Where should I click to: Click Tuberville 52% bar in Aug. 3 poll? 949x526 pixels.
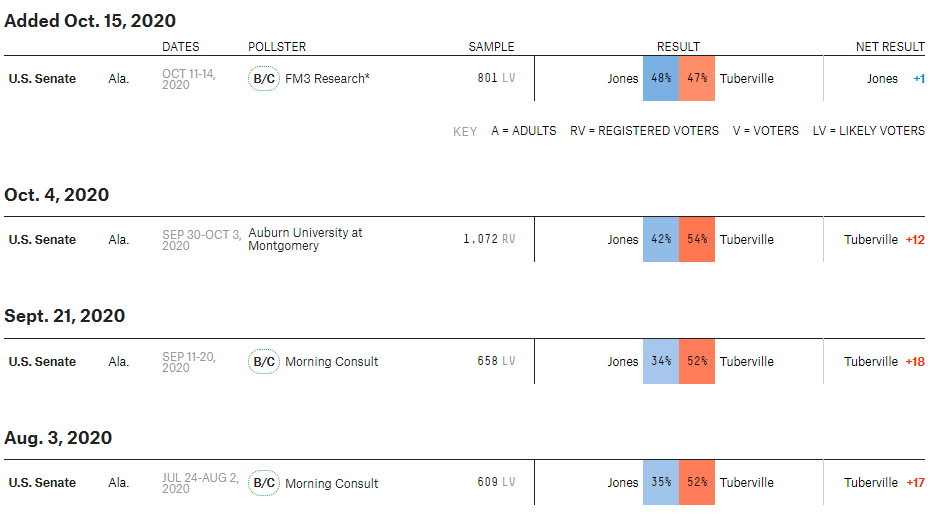click(697, 482)
